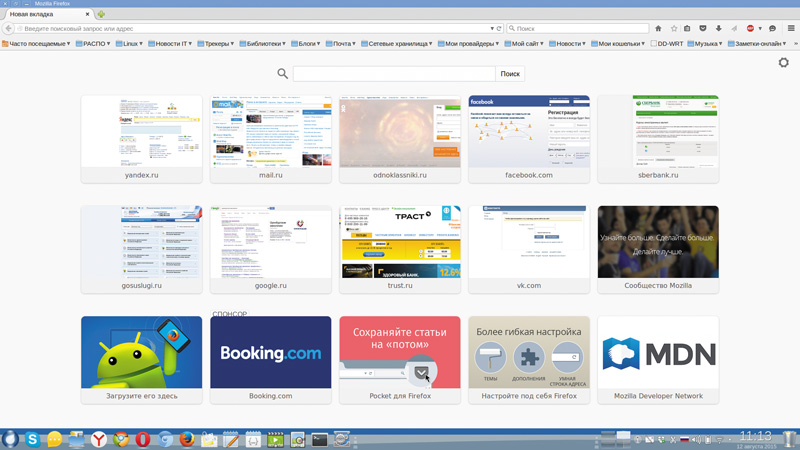Image resolution: width=800 pixels, height=450 pixels.
Task: Open the video player icon in the taskbar
Action: (x=275, y=439)
